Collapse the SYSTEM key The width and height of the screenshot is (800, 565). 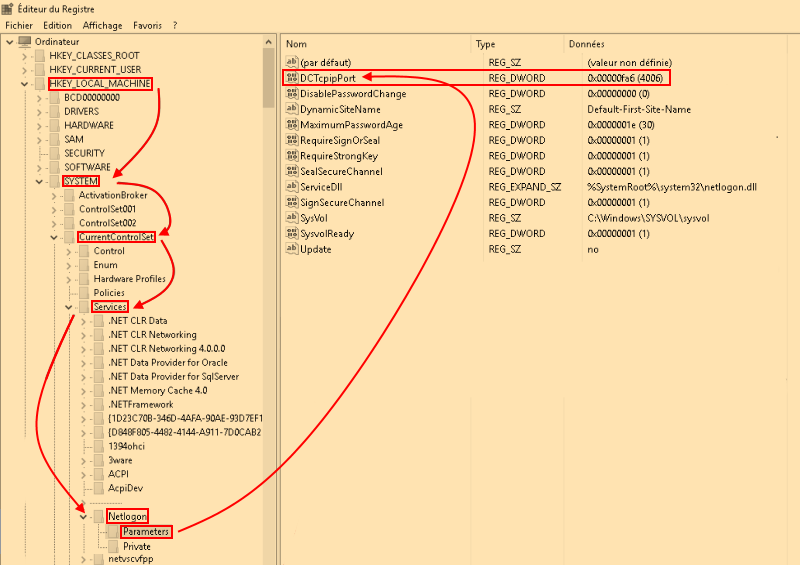coord(39,181)
